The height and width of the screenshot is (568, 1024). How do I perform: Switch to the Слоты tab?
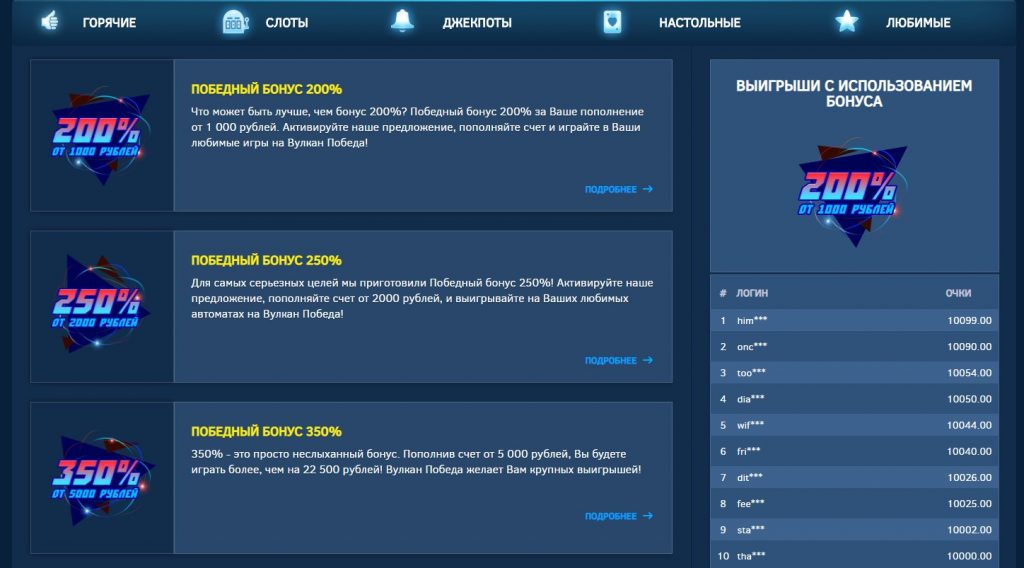pyautogui.click(x=286, y=22)
